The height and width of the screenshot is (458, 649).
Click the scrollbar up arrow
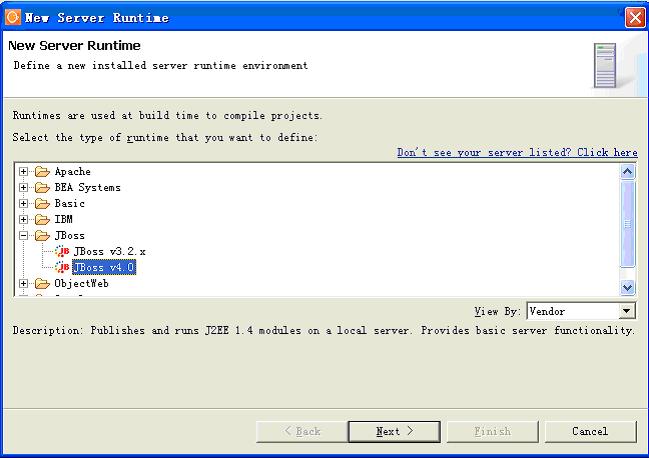tap(627, 171)
